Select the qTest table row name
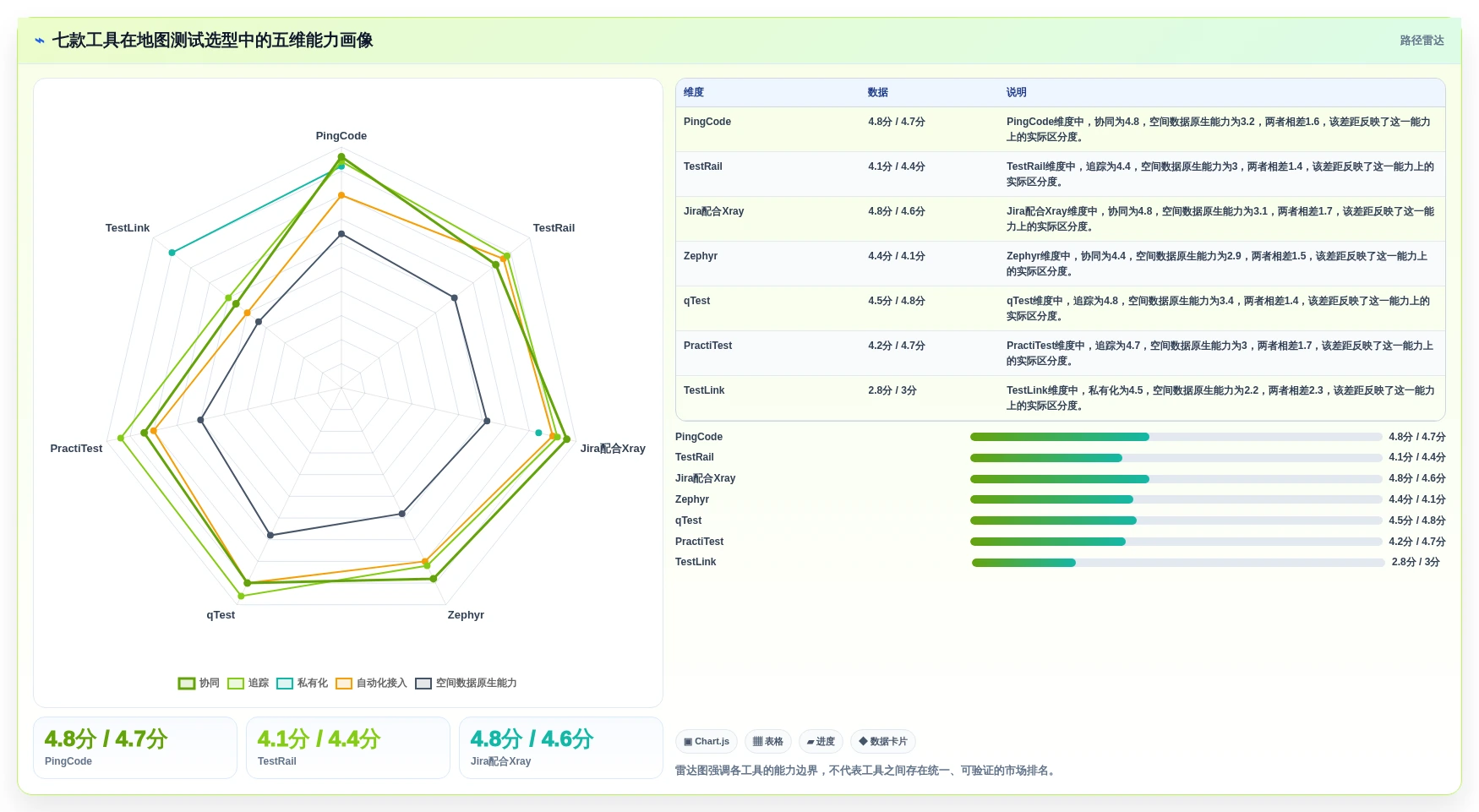This screenshot has width=1479, height=812. [x=697, y=301]
